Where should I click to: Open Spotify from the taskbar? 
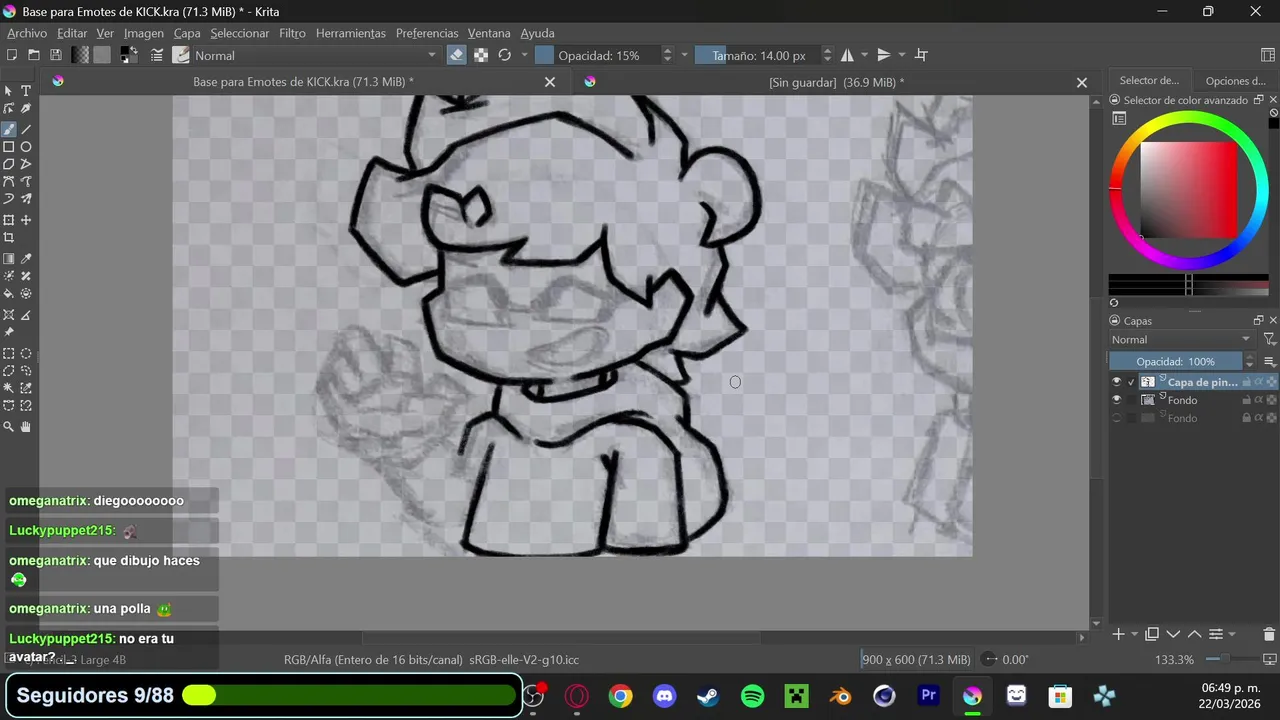coord(752,696)
